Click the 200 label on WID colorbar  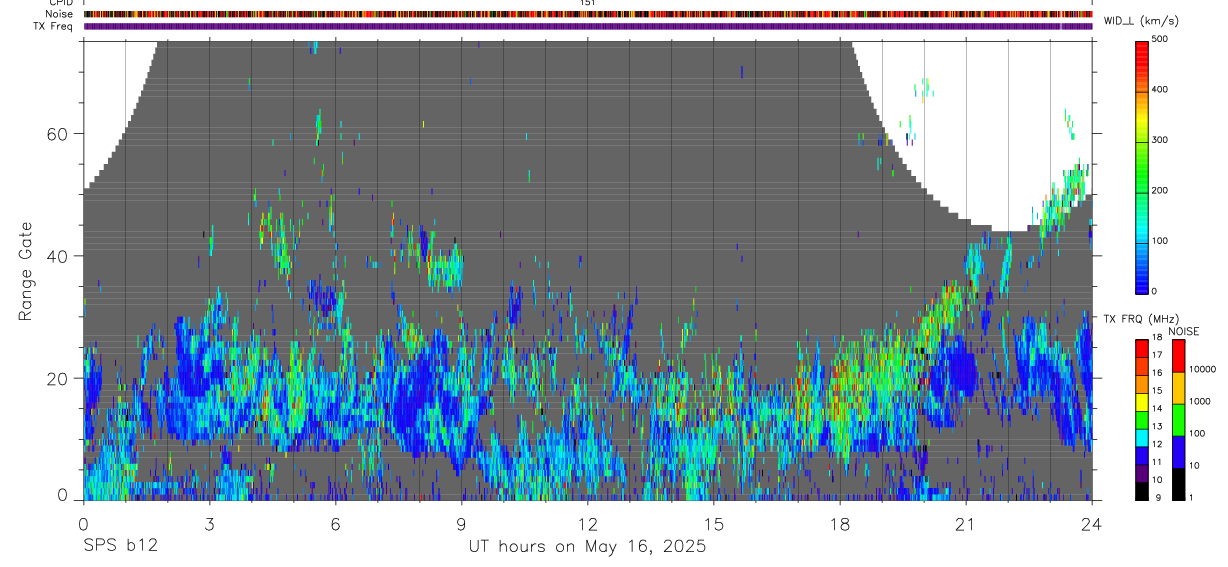[x=1160, y=190]
